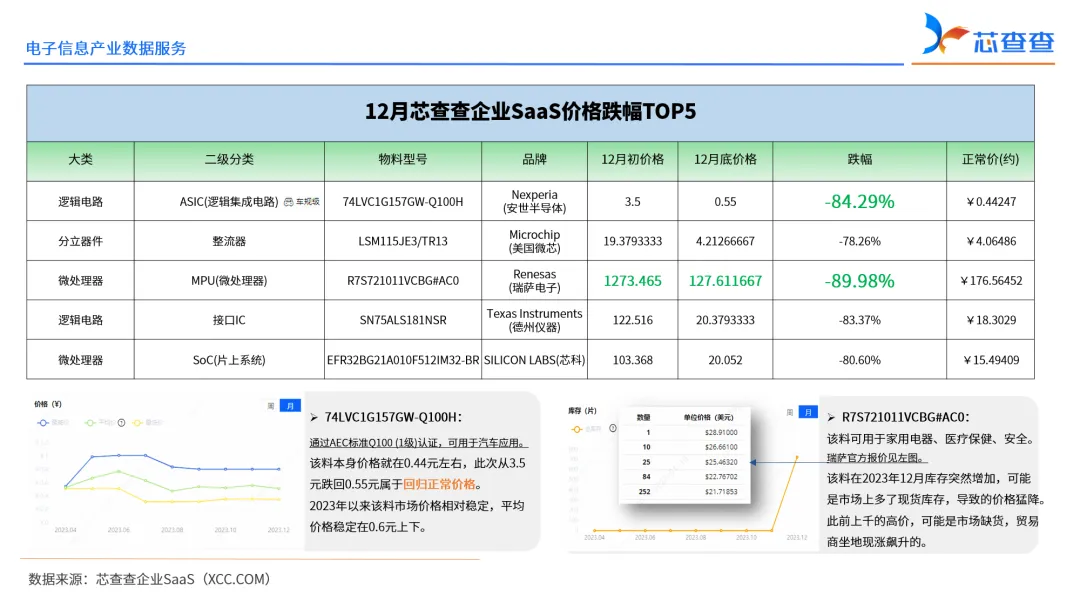Click the 跌幅 column header
The height and width of the screenshot is (608, 1080).
click(x=860, y=160)
